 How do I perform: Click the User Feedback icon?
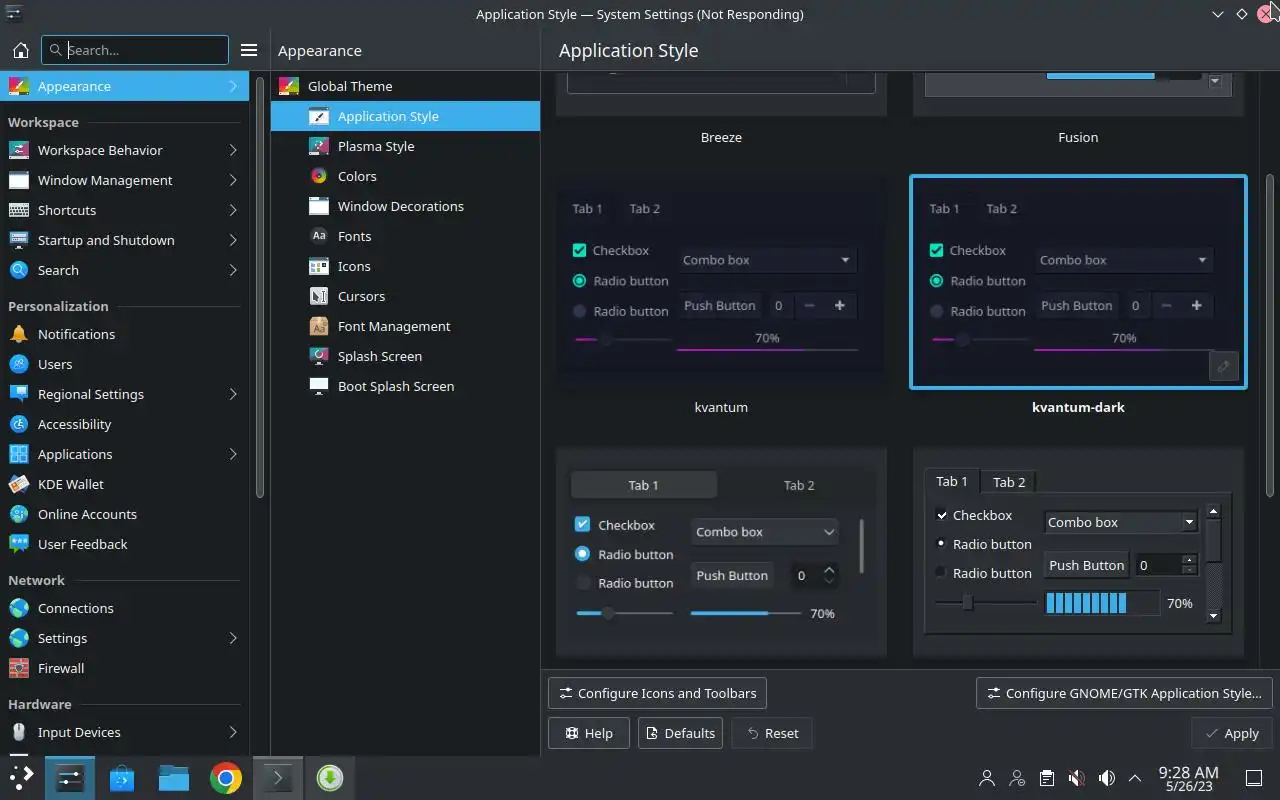[x=19, y=544]
